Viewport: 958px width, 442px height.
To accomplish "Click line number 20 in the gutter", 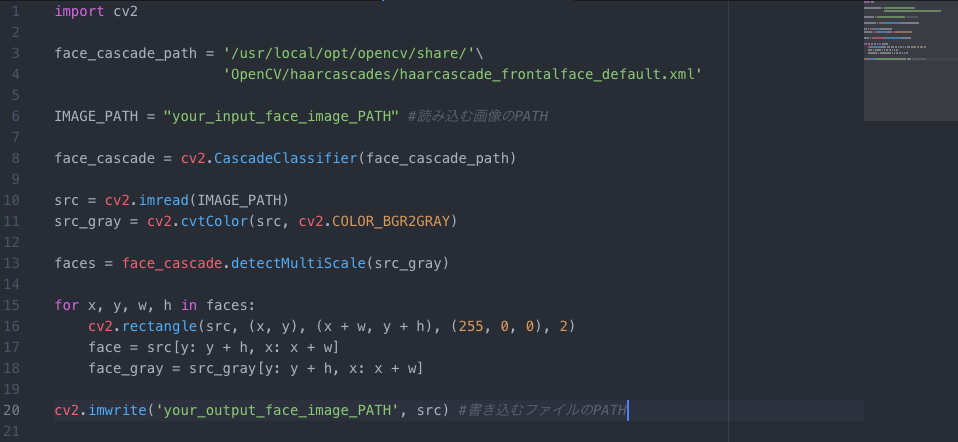I will [x=12, y=410].
